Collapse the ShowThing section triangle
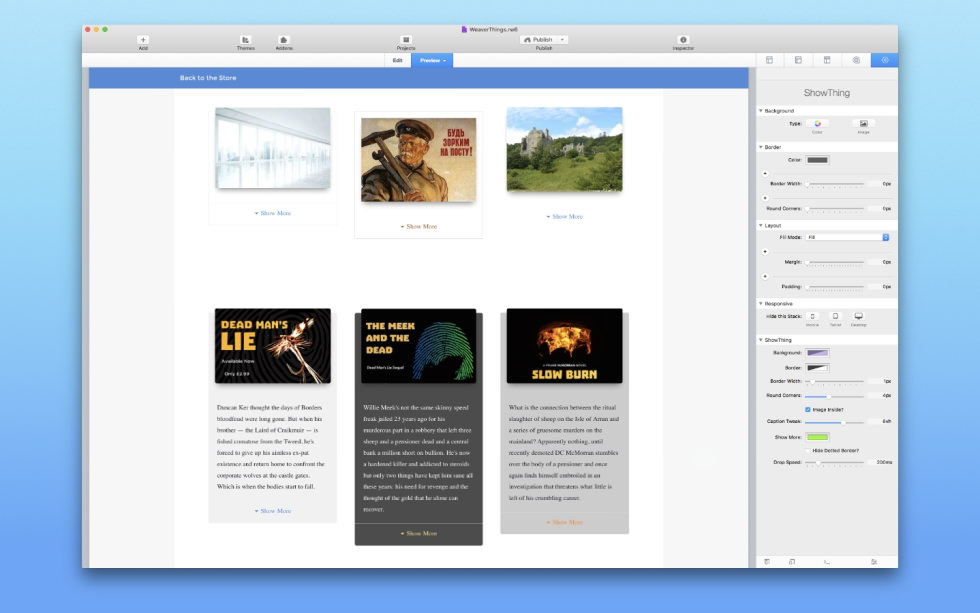 pos(761,340)
